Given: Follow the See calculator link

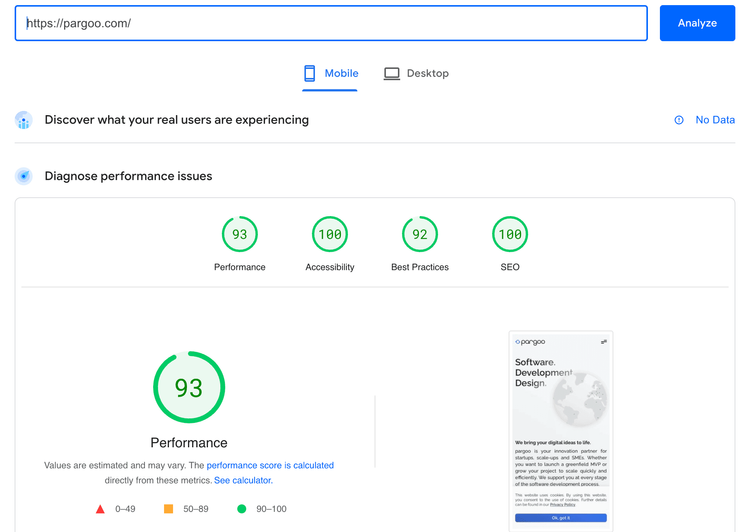Looking at the screenshot, I should pyautogui.click(x=242, y=480).
